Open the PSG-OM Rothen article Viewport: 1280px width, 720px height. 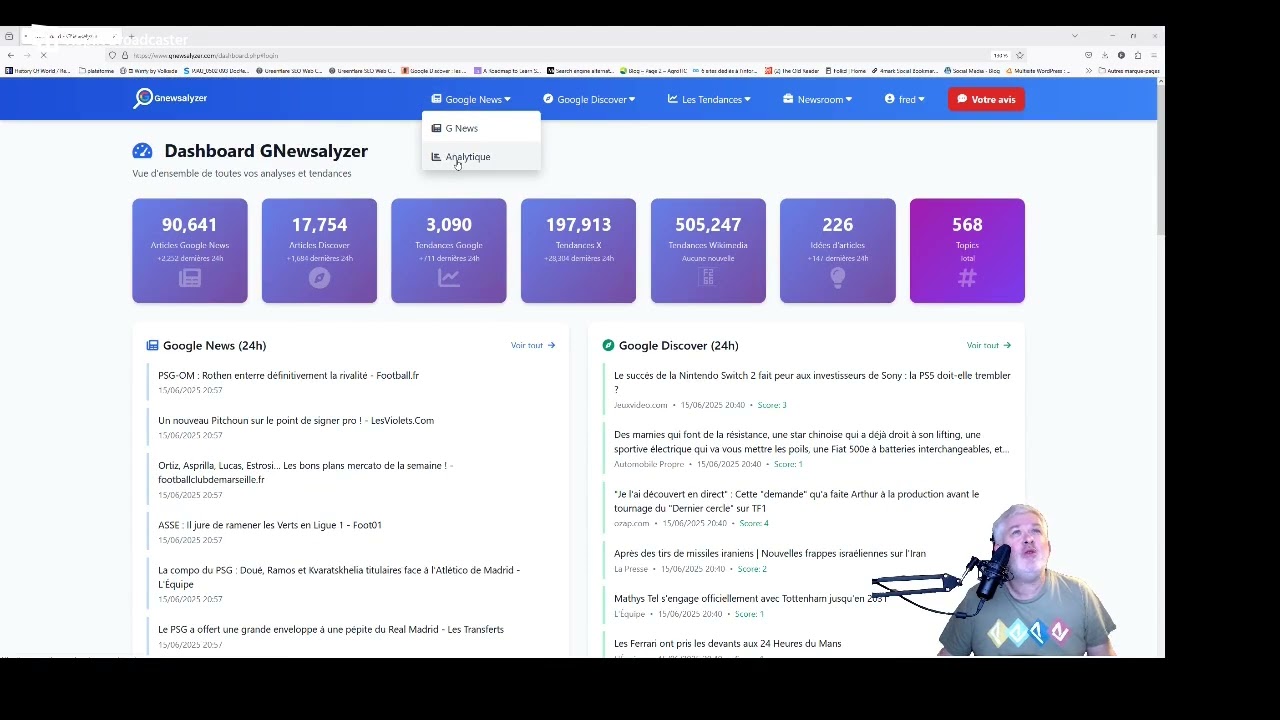click(288, 375)
